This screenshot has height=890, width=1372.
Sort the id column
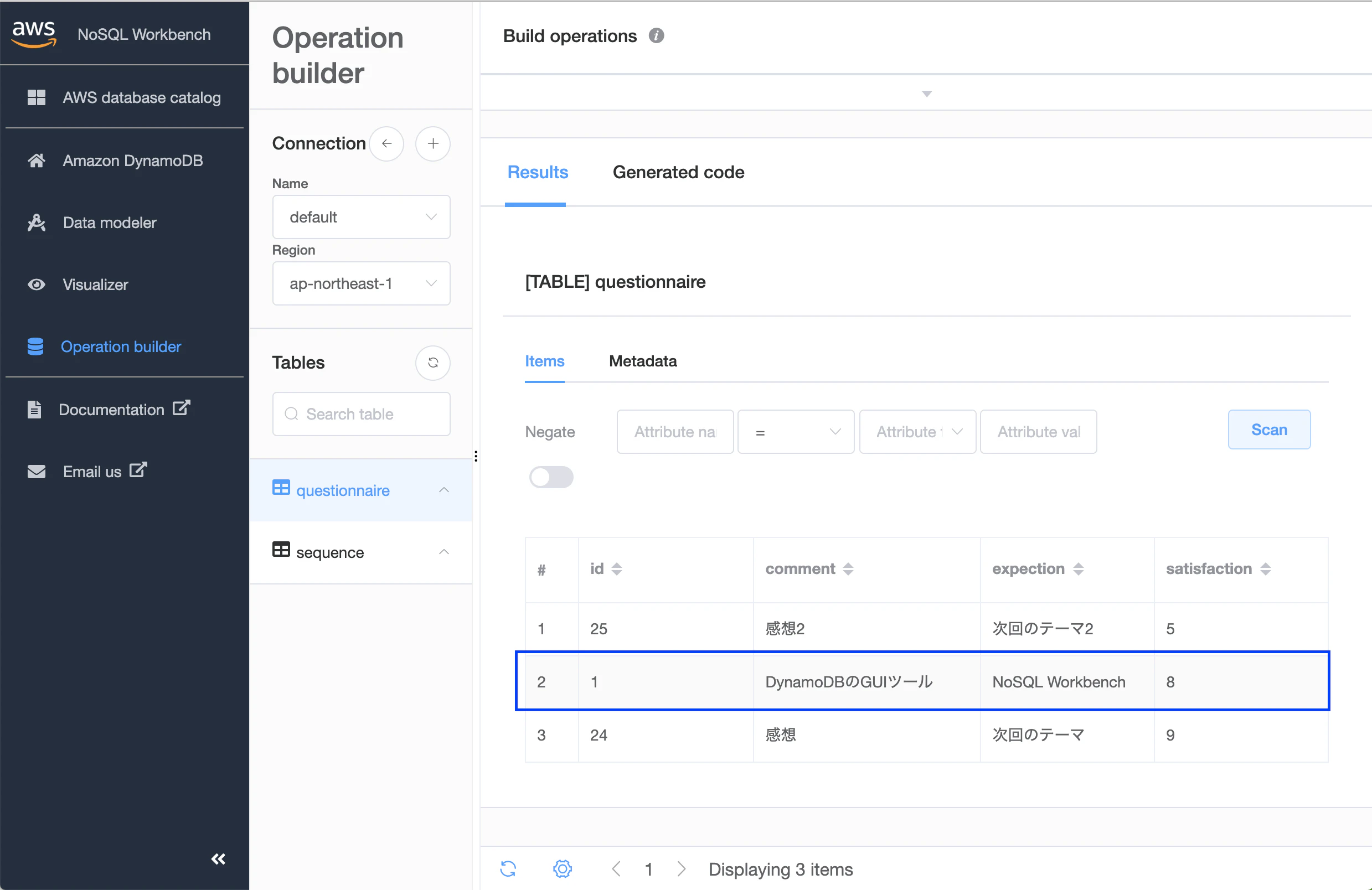616,569
